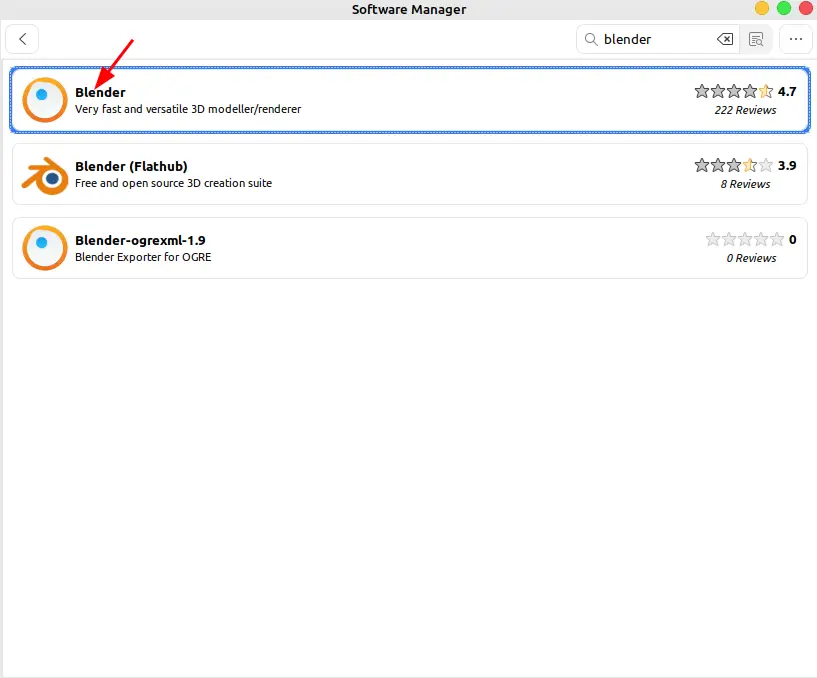817x678 pixels.
Task: Open the 'Blender' result title
Action: pyautogui.click(x=100, y=92)
